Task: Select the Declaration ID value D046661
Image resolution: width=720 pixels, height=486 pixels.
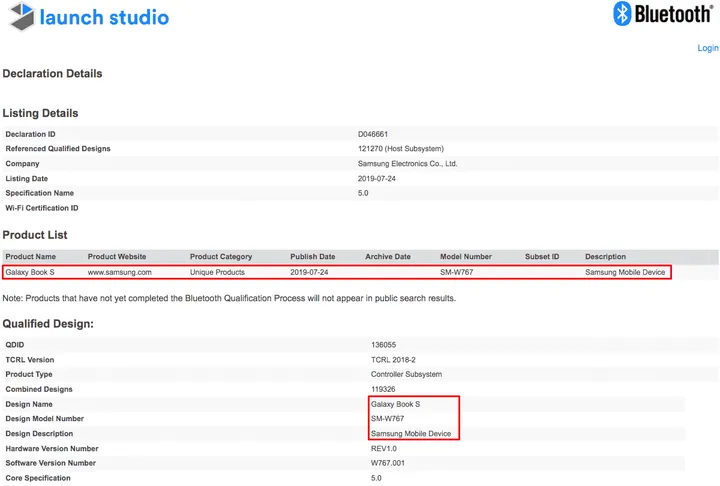Action: point(374,134)
